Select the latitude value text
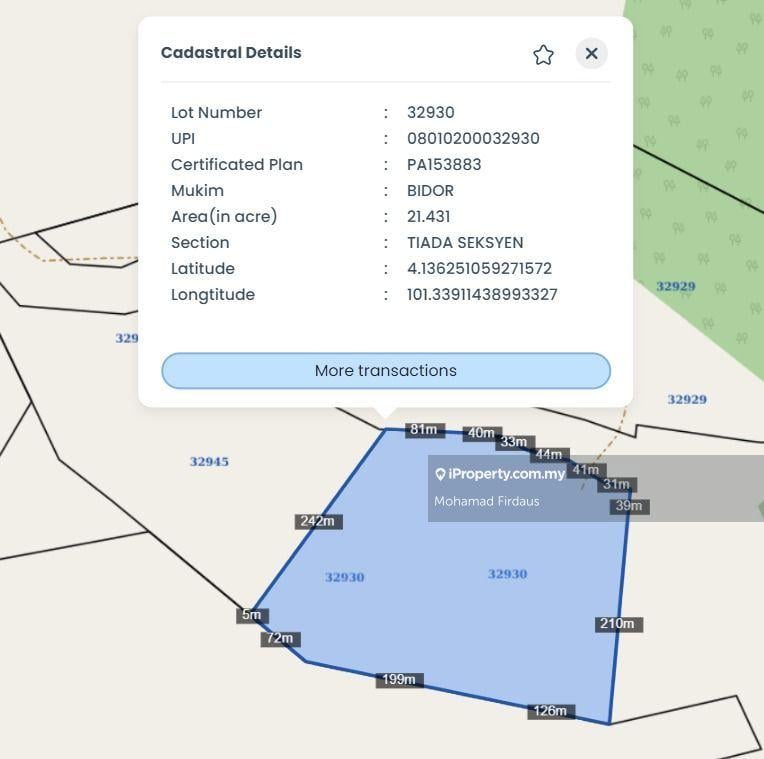The height and width of the screenshot is (759, 764). [479, 268]
